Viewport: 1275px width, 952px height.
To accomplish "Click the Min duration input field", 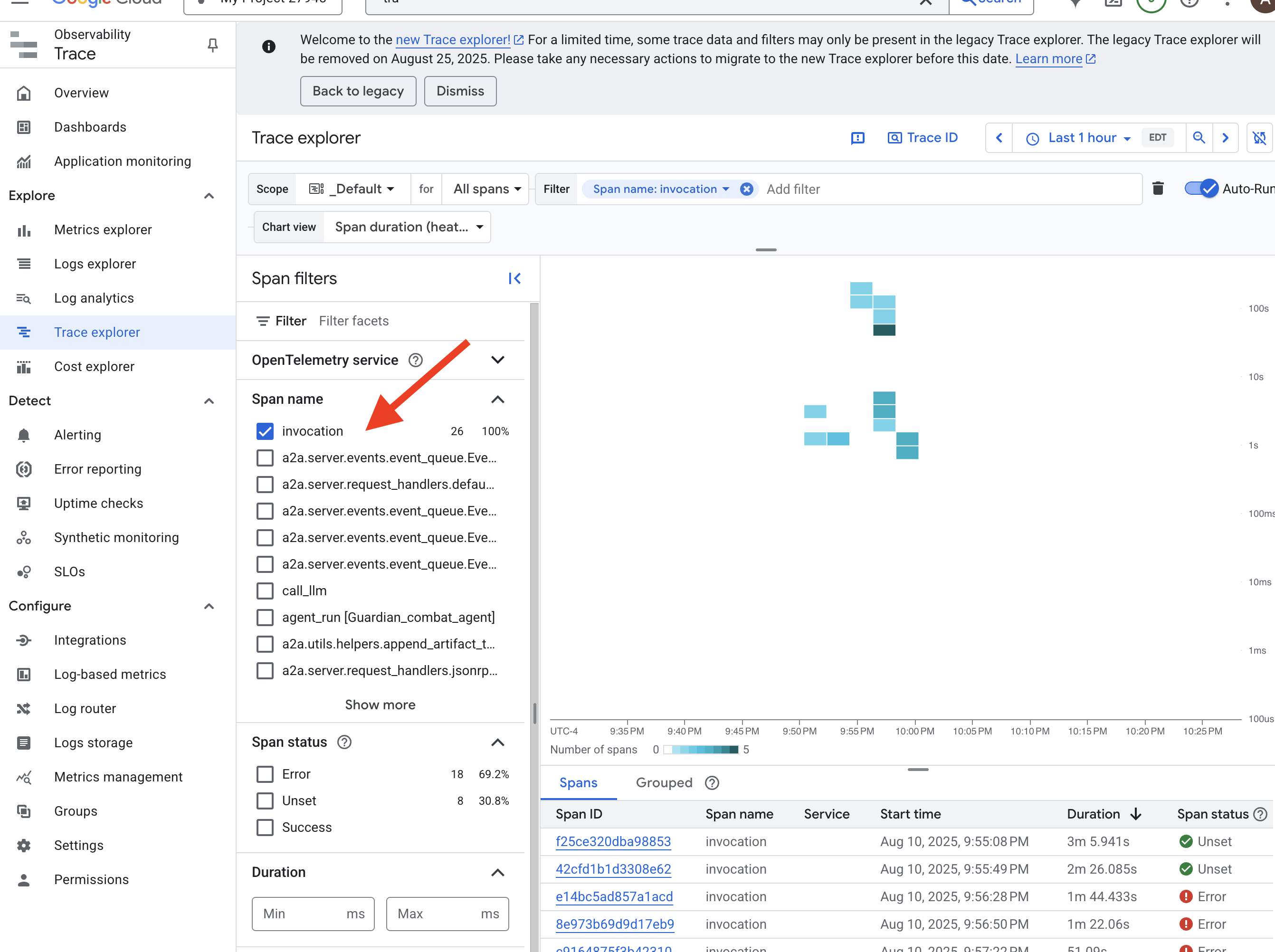I will coord(300,914).
